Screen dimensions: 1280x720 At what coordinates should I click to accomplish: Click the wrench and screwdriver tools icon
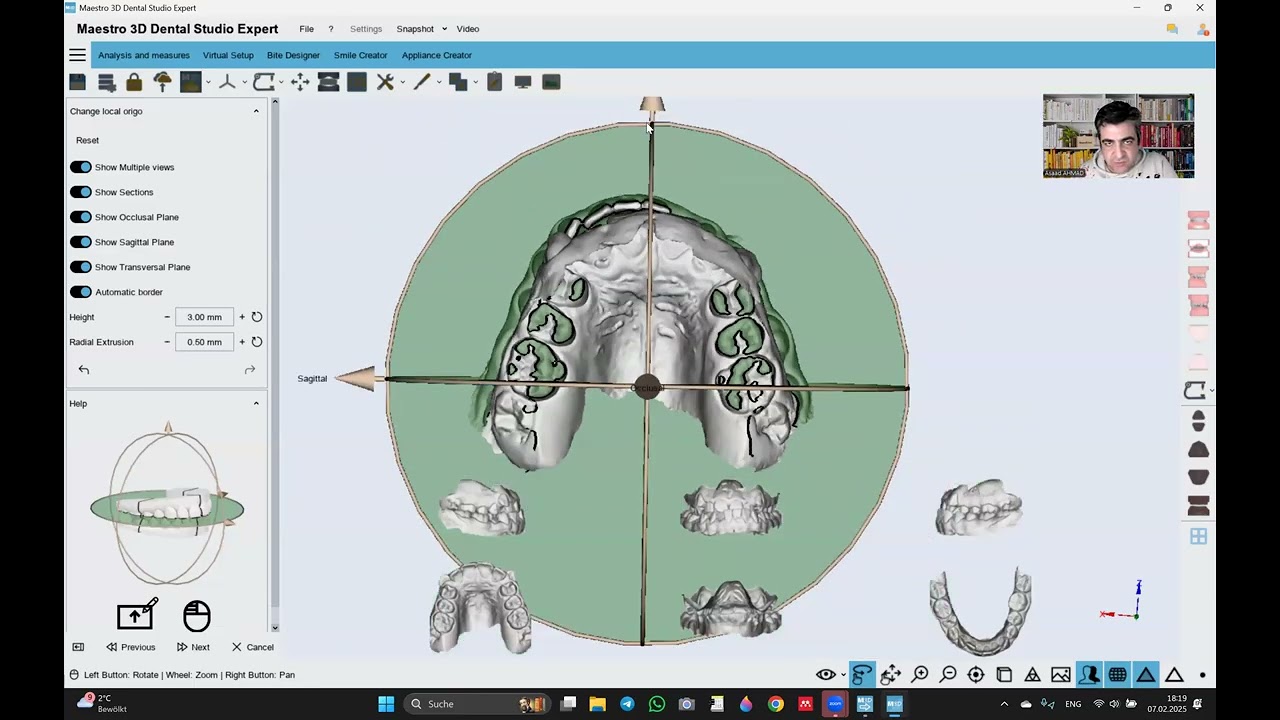coord(385,82)
